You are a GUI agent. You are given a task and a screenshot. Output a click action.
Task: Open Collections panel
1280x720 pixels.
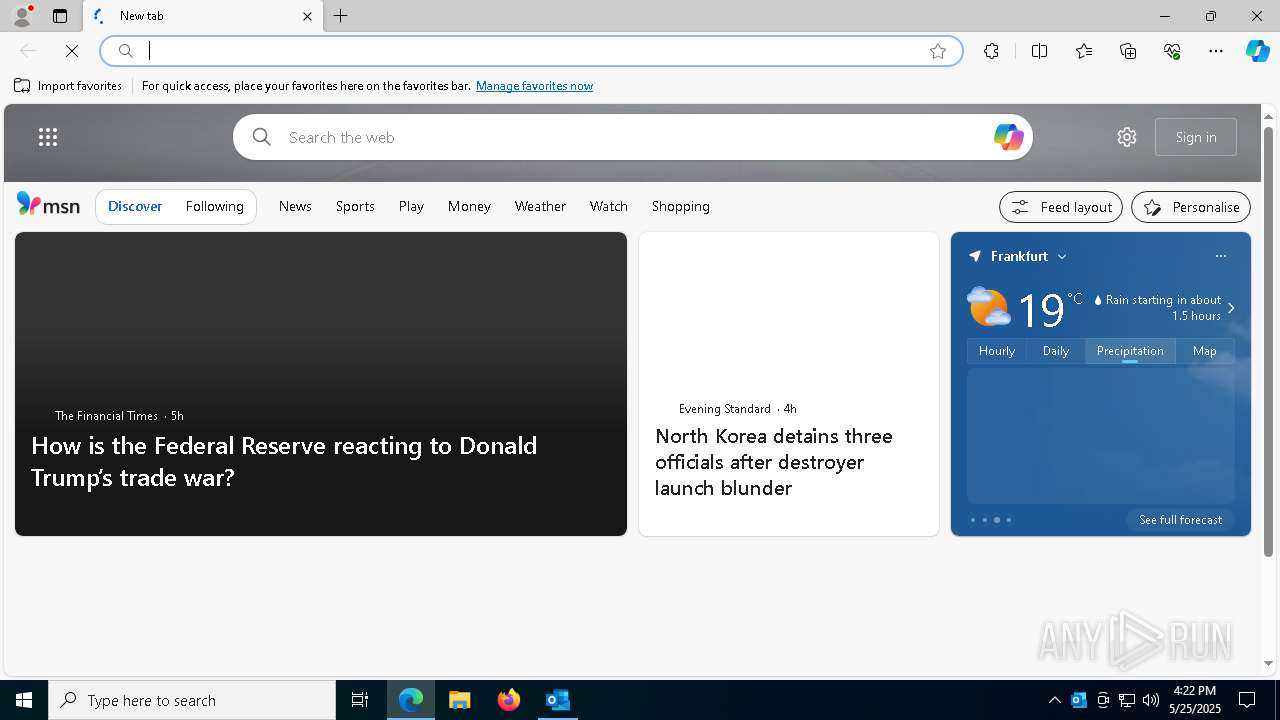click(1128, 51)
